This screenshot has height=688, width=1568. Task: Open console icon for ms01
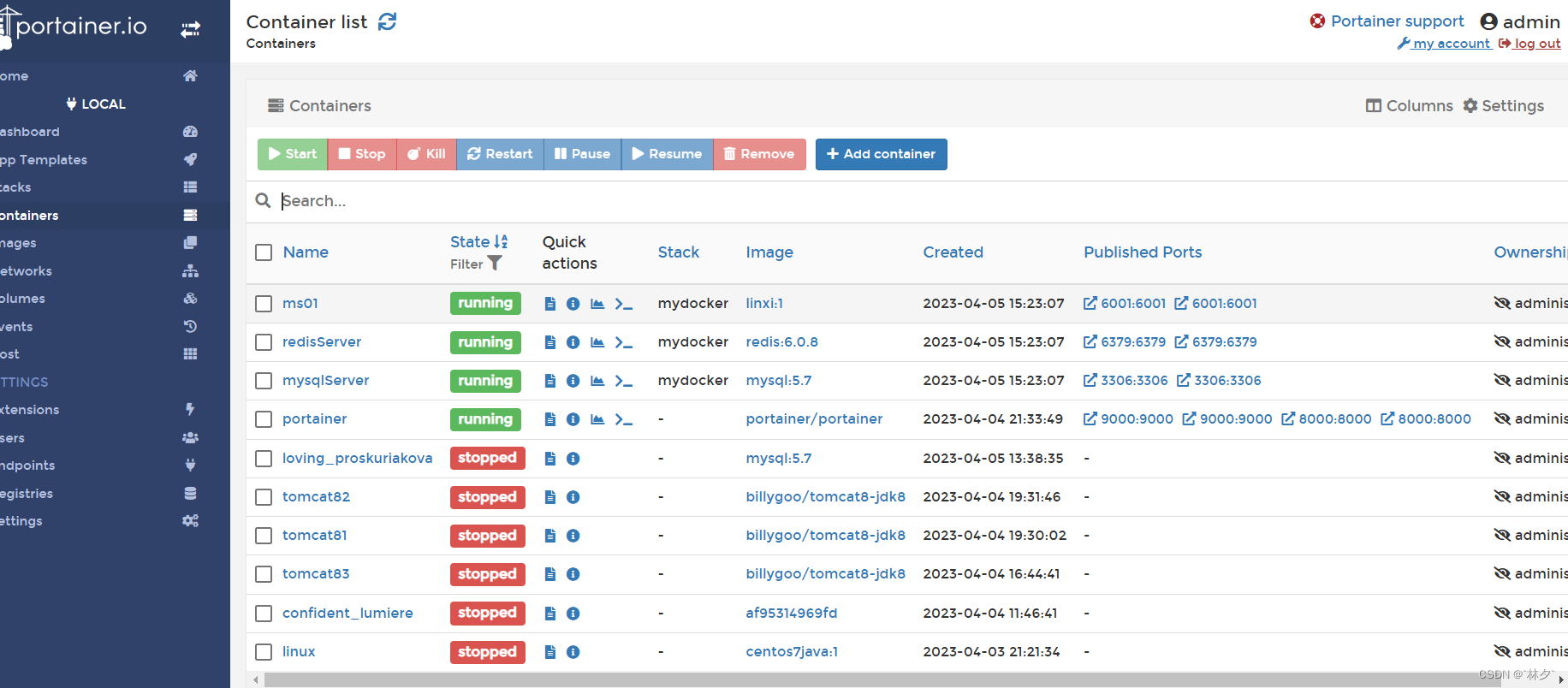pyautogui.click(x=624, y=304)
